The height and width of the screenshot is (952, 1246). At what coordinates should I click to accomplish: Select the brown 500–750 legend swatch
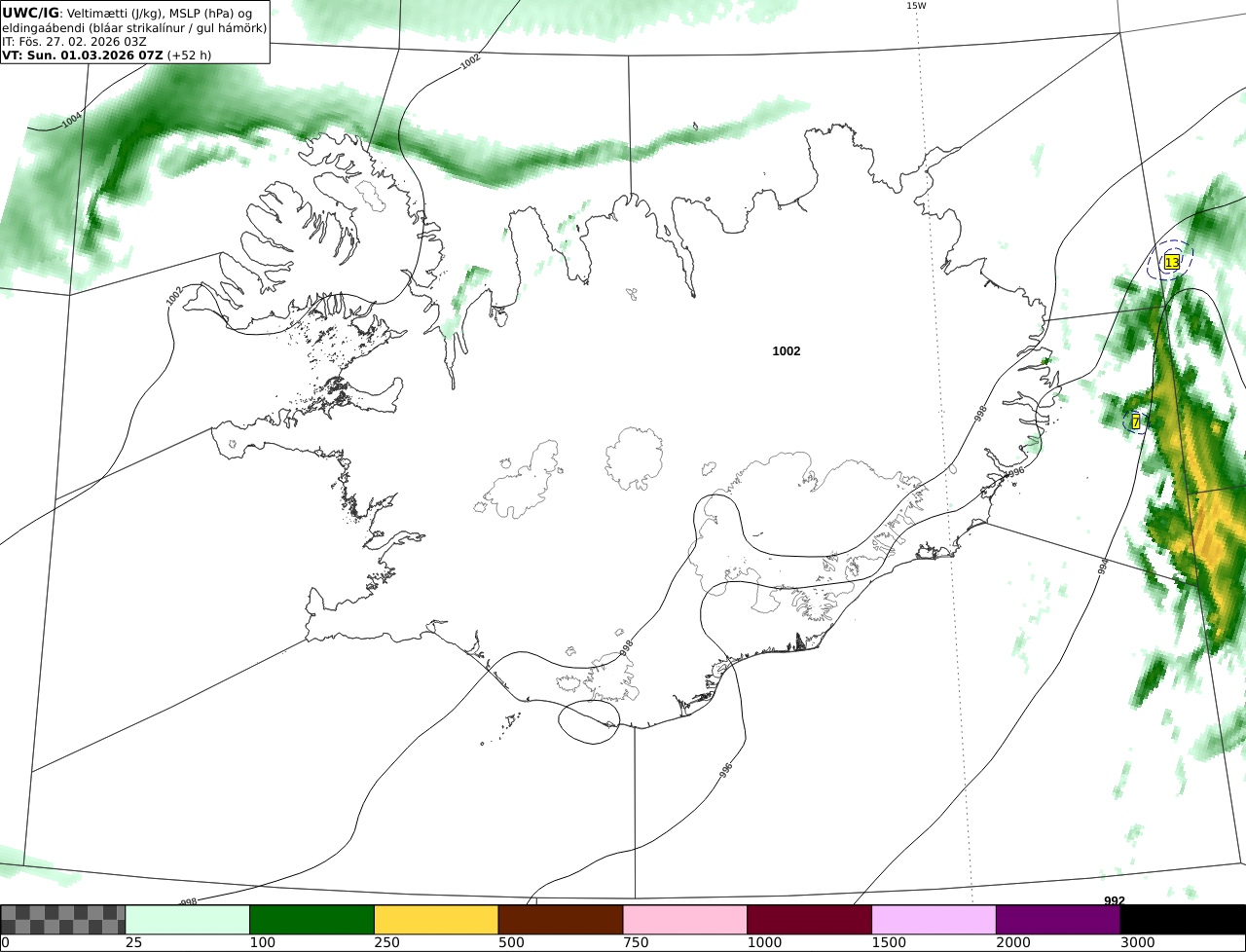pos(561,920)
